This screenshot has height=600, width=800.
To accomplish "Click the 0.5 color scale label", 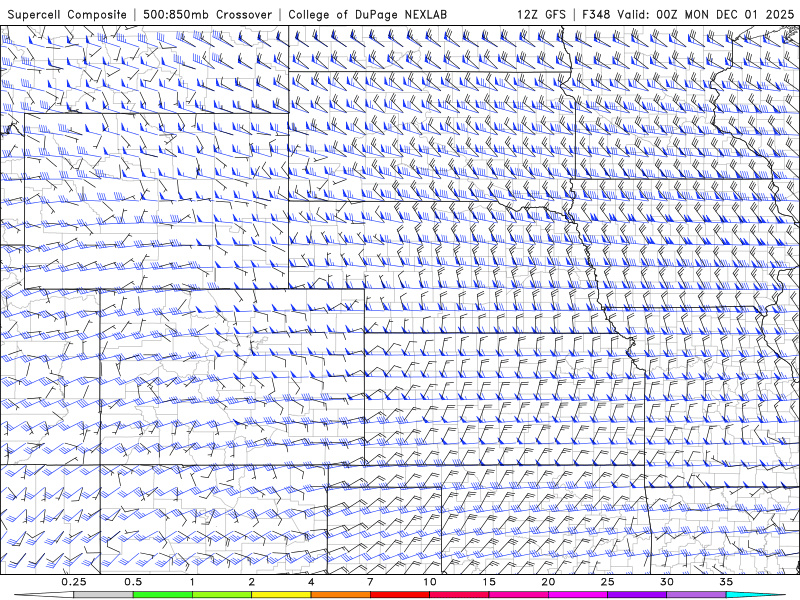I will tap(133, 582).
